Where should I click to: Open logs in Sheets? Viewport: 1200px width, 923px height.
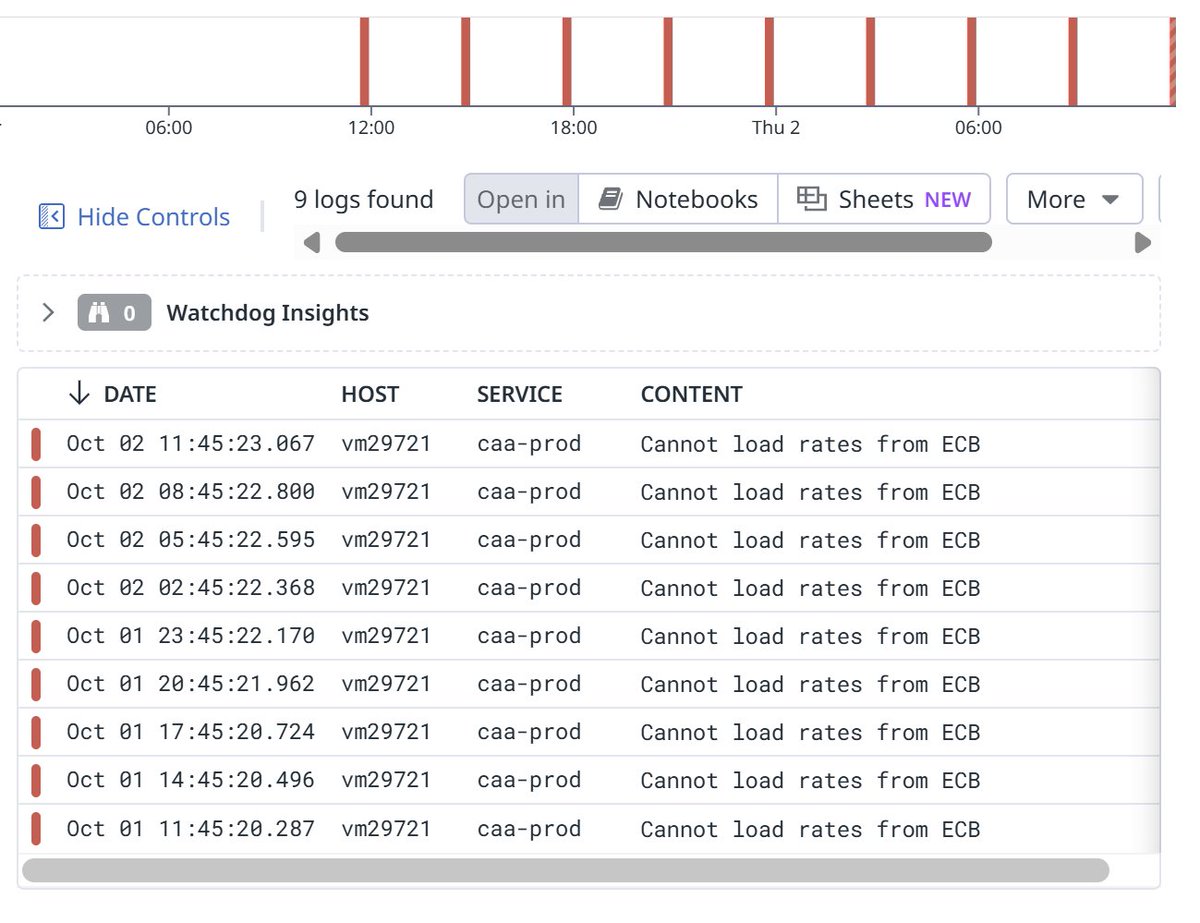(884, 199)
